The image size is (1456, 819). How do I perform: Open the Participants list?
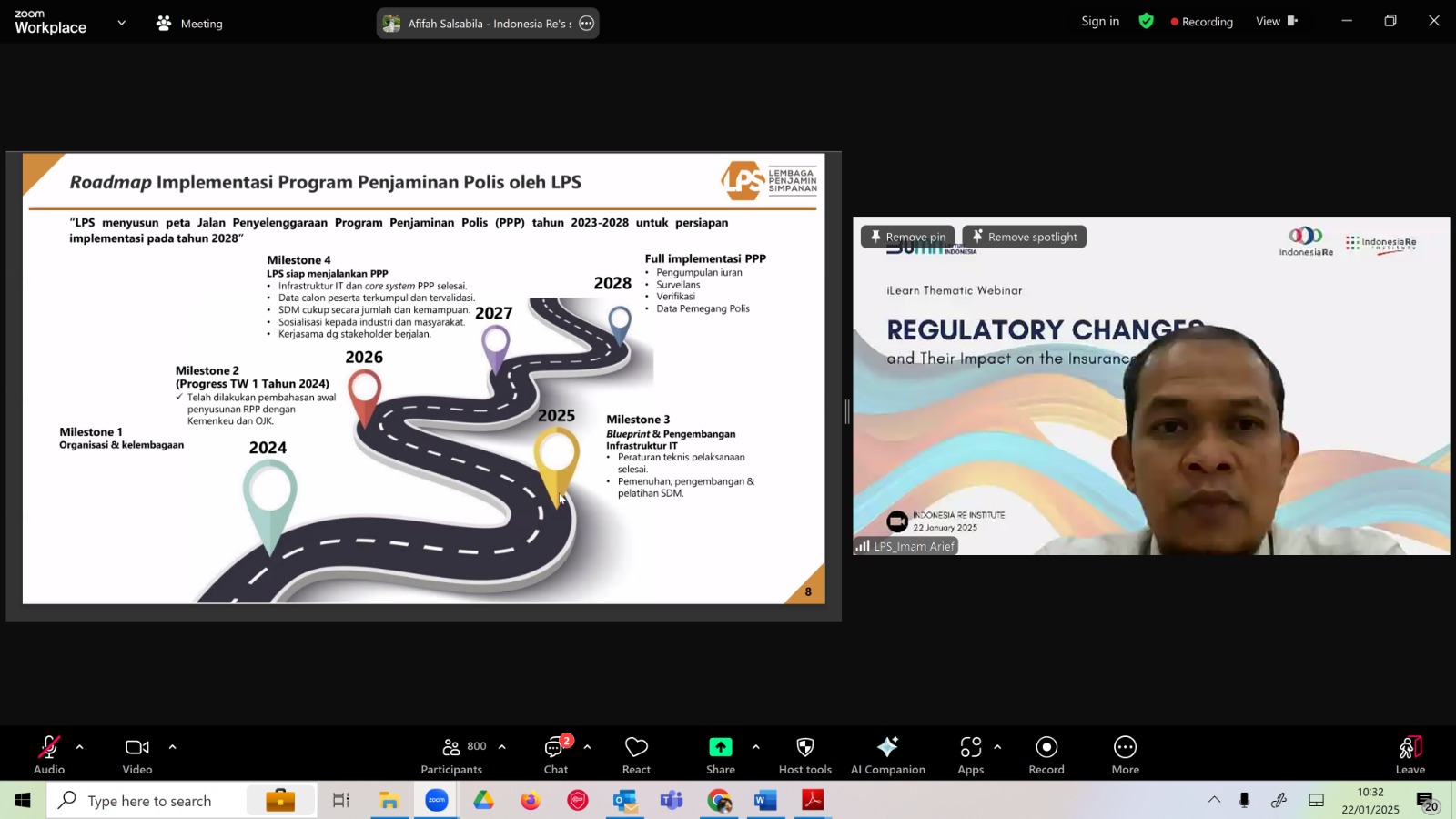pos(452,755)
